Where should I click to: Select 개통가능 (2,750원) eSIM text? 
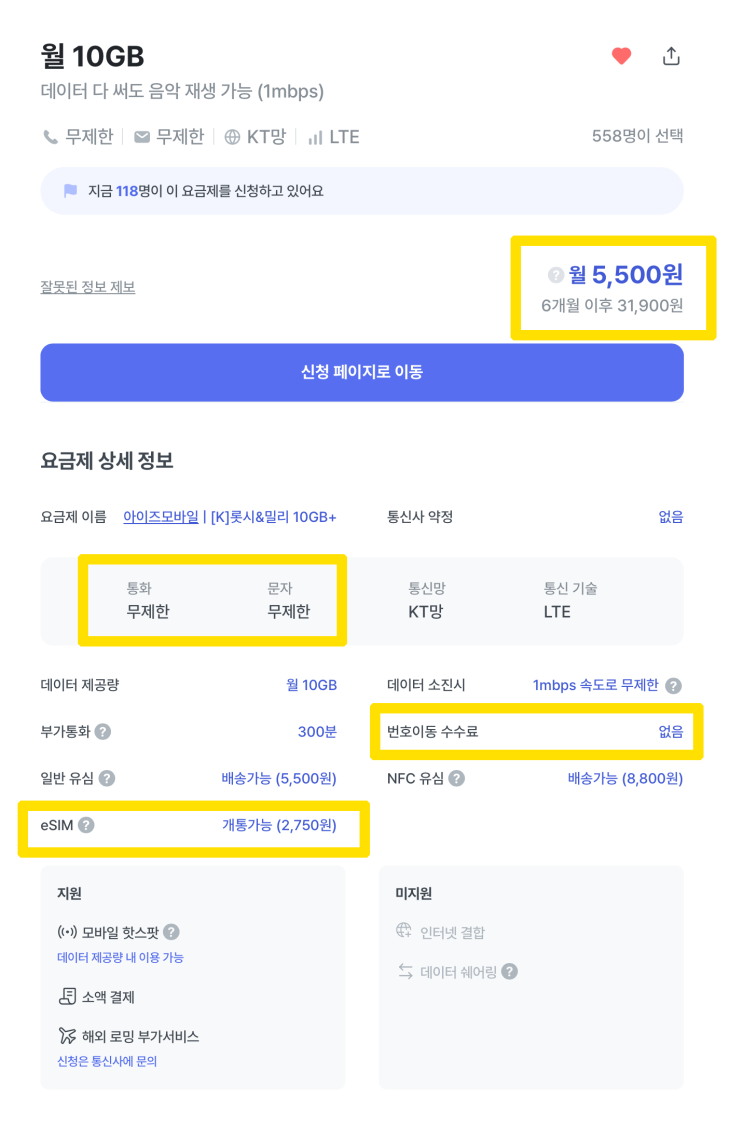279,825
